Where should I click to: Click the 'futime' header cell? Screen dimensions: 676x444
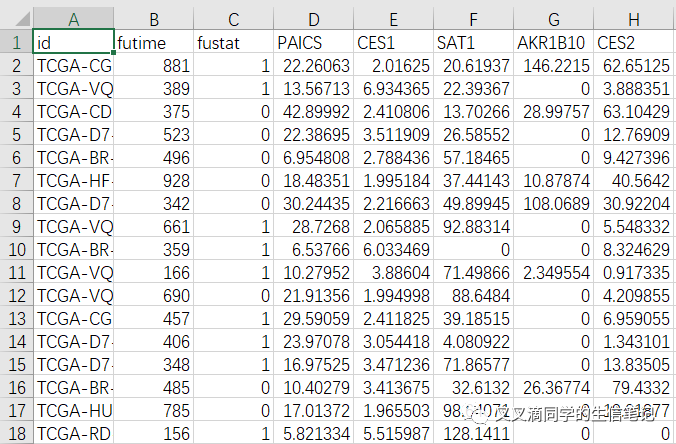pyautogui.click(x=154, y=42)
